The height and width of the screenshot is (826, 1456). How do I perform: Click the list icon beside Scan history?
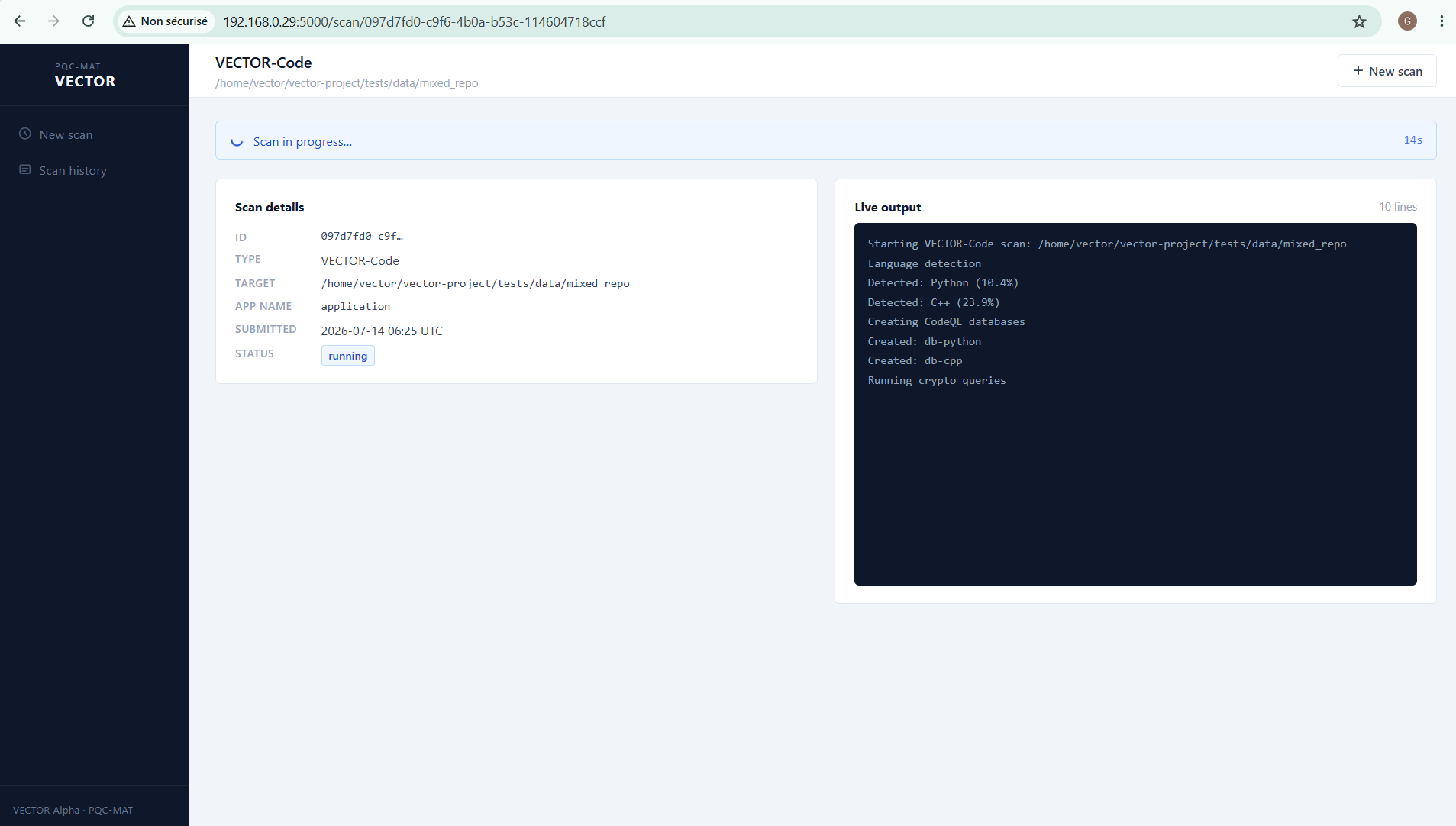[25, 169]
